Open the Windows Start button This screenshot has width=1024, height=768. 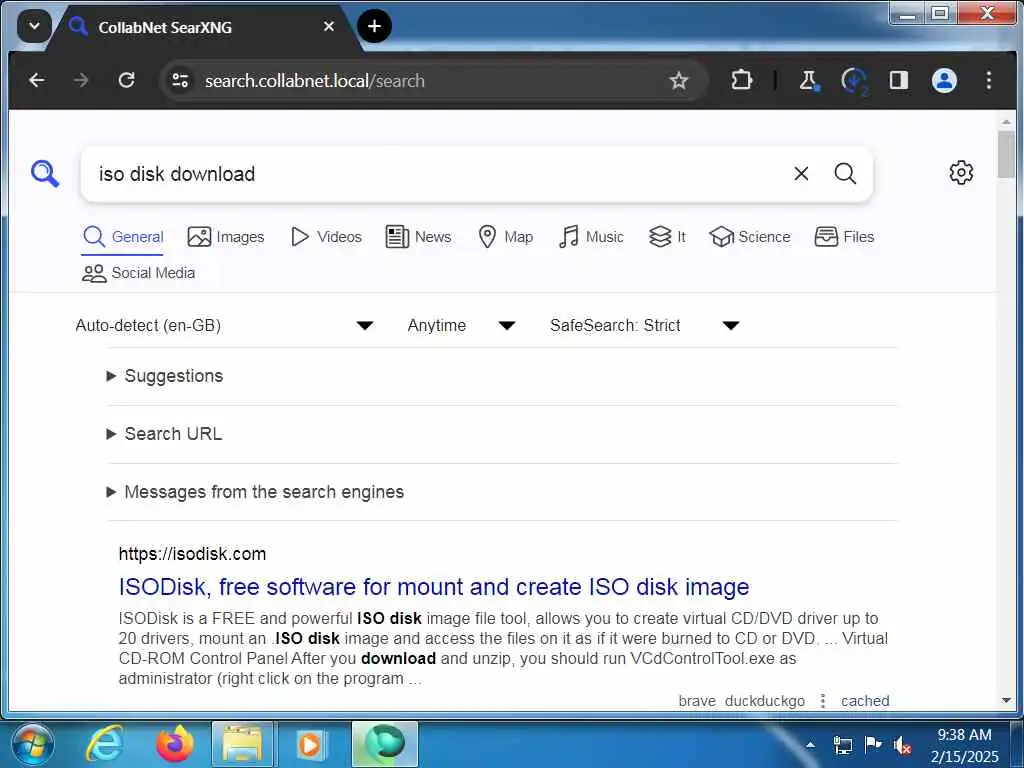pyautogui.click(x=32, y=744)
